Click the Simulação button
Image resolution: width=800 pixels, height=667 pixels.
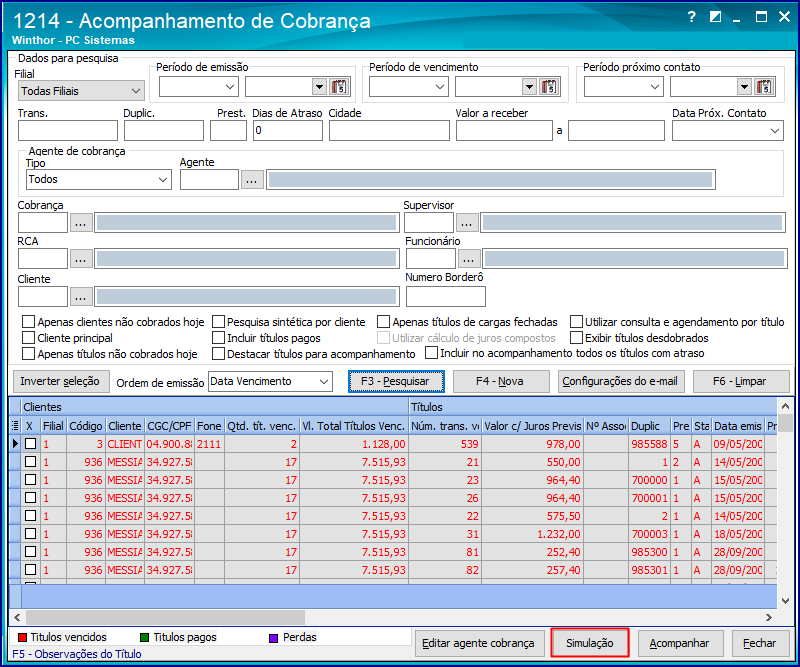(590, 643)
